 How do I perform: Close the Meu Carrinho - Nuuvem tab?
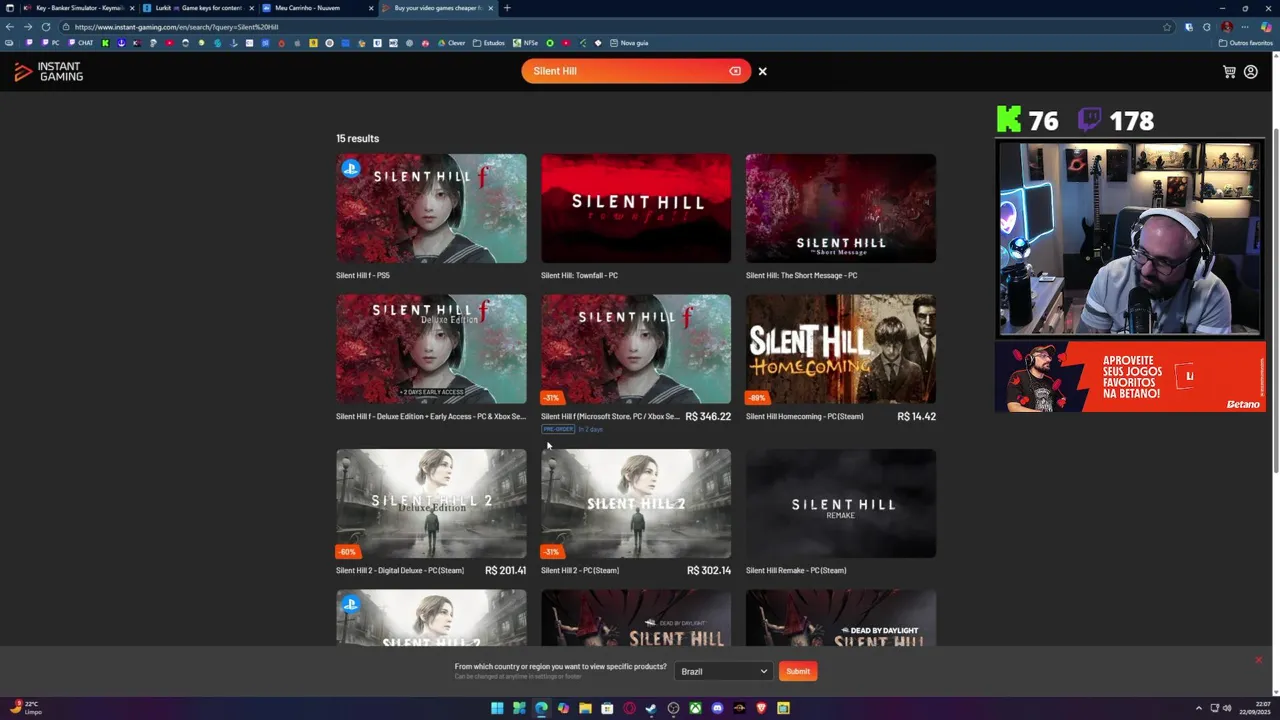(370, 8)
